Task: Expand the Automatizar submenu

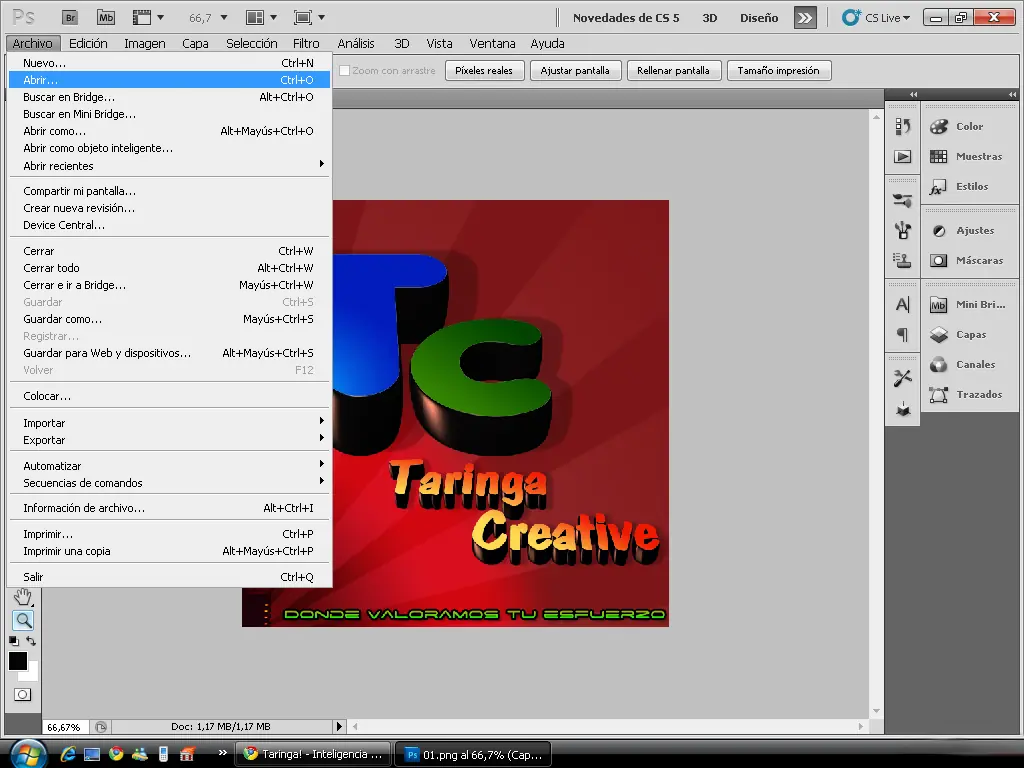Action: tap(169, 466)
